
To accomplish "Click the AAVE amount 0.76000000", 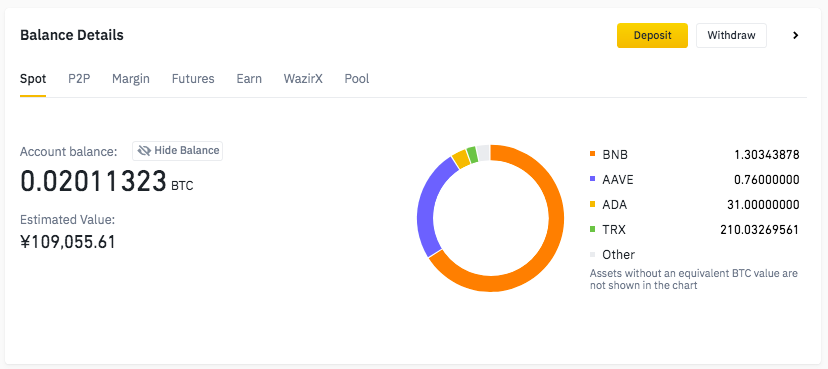I will [767, 180].
